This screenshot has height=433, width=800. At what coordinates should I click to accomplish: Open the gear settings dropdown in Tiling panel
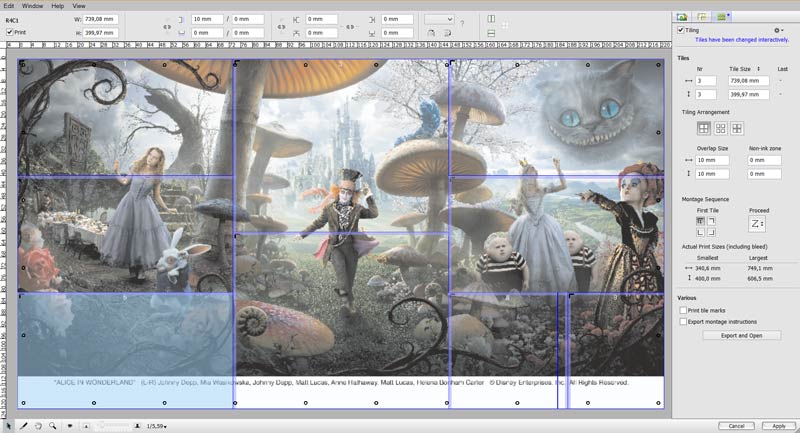(x=779, y=31)
